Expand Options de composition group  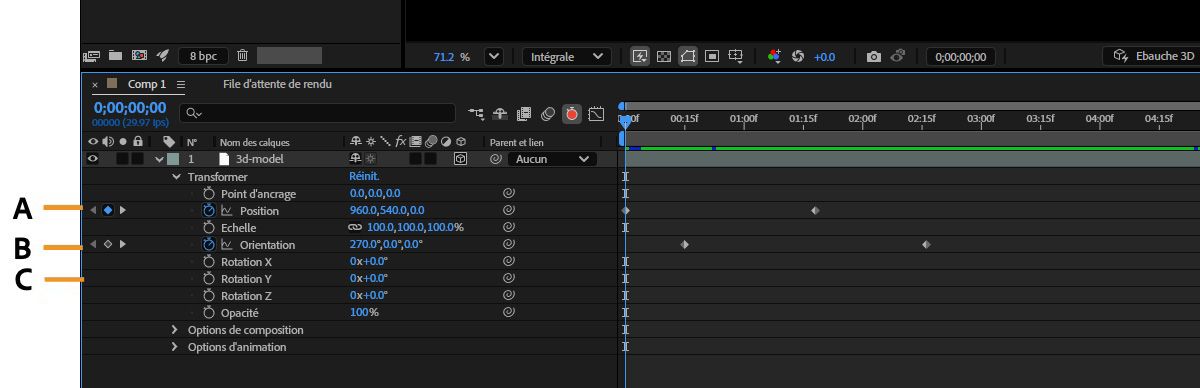click(176, 330)
